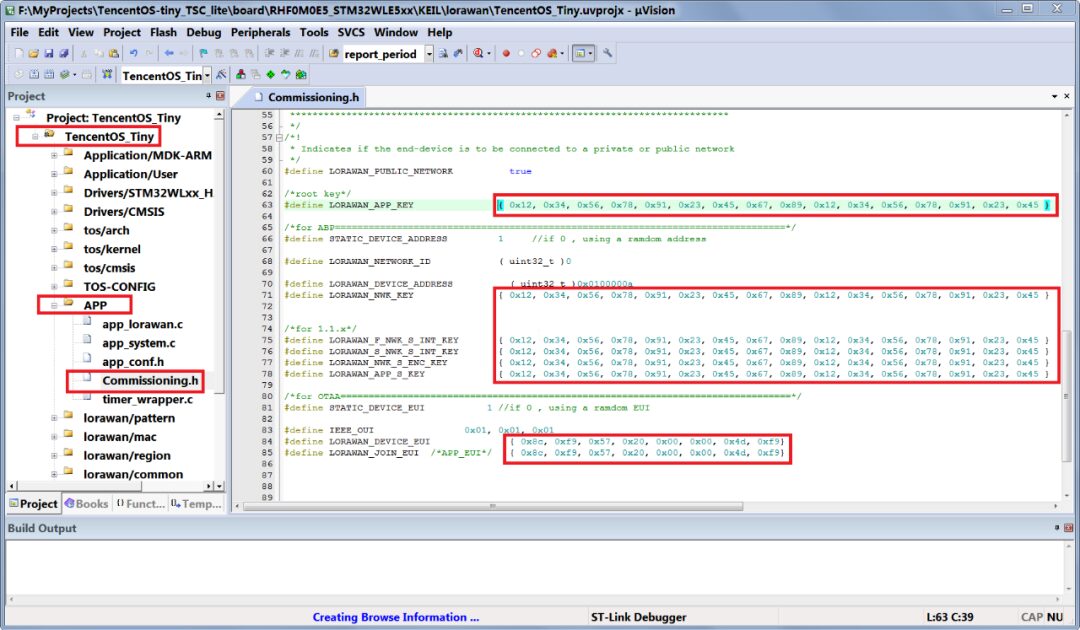Open Manage Run-Time Environment green diamond icon
This screenshot has width=1080, height=630.
click(x=270, y=75)
